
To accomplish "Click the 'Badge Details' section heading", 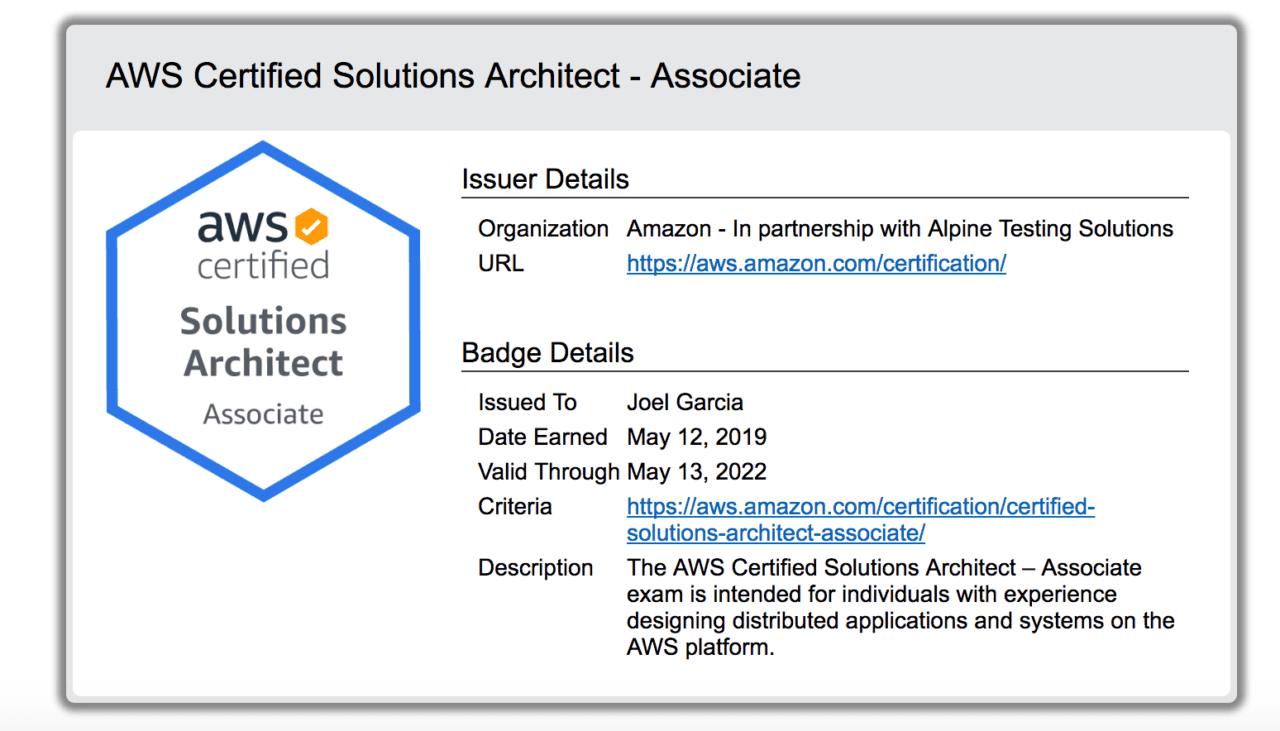I will (x=547, y=353).
